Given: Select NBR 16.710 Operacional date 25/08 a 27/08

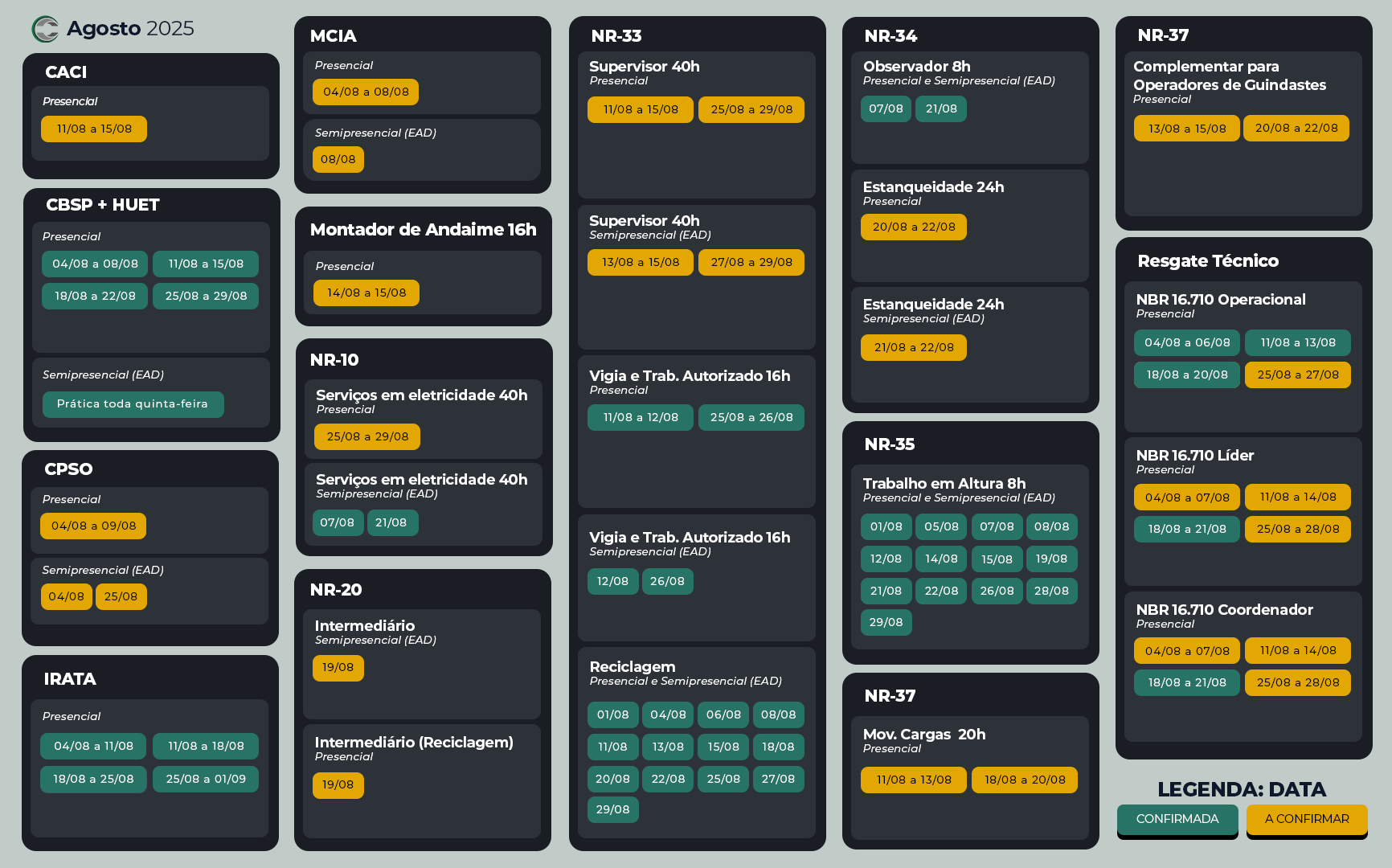Looking at the screenshot, I should tap(1298, 375).
